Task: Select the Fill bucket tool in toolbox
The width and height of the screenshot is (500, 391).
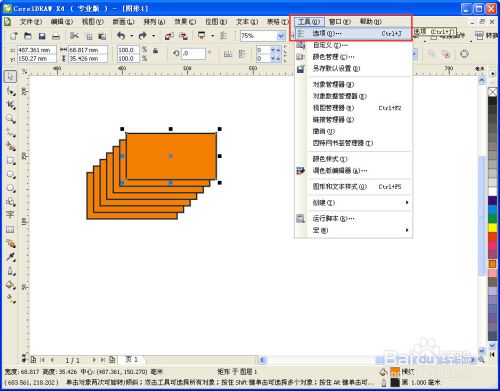Action: click(10, 285)
